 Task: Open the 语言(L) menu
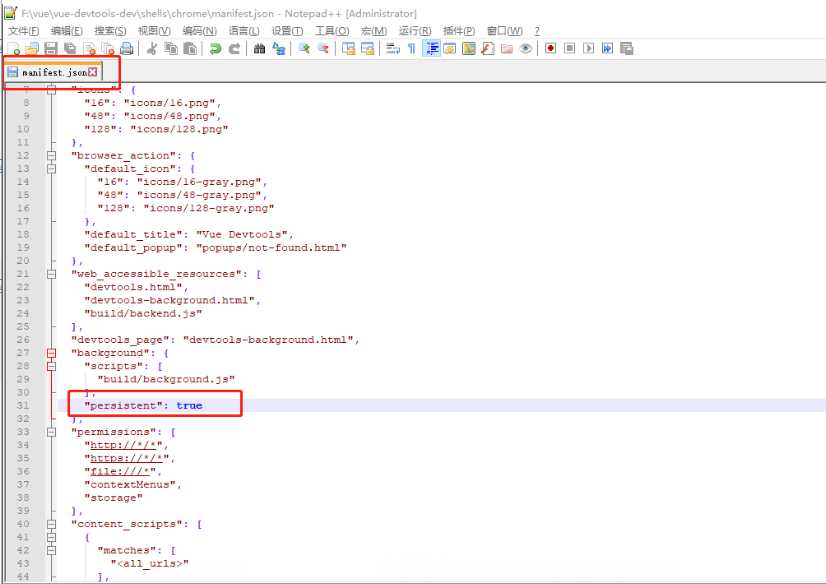tap(244, 31)
